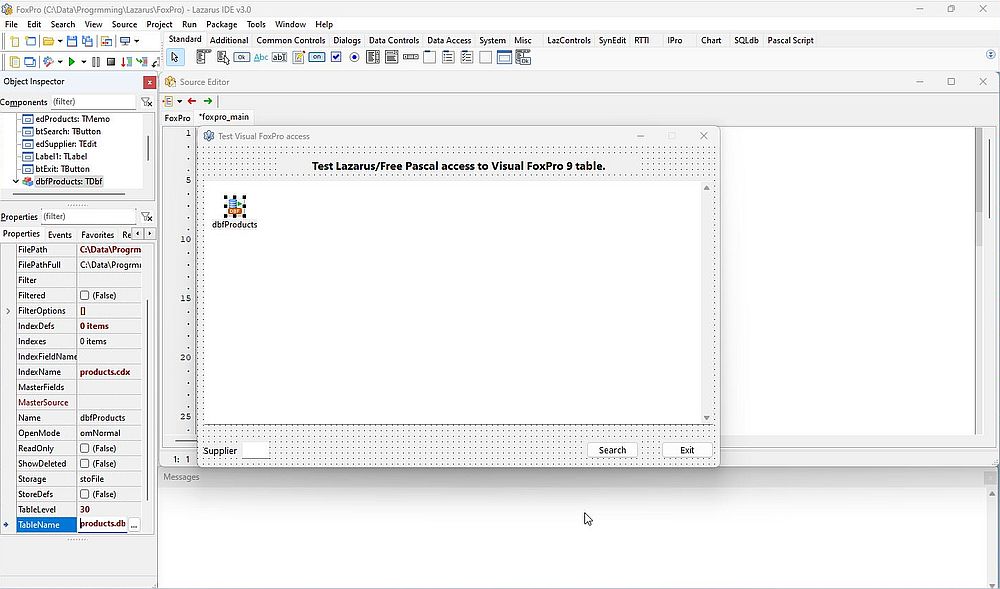Jump forward with green arrow in Source Editor
Image resolution: width=1000 pixels, height=589 pixels.
208,101
